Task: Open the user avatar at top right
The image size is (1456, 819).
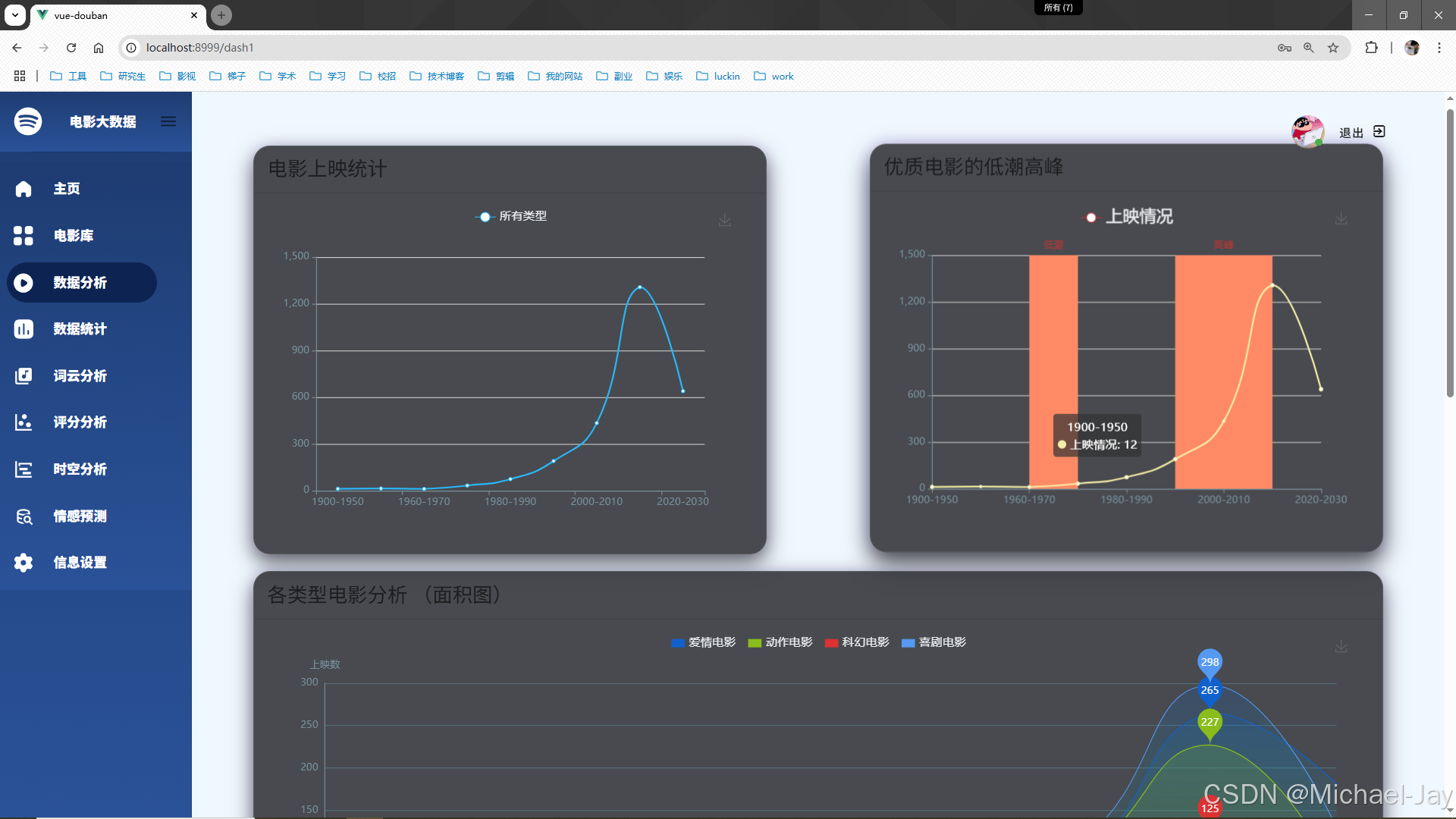Action: click(1307, 132)
